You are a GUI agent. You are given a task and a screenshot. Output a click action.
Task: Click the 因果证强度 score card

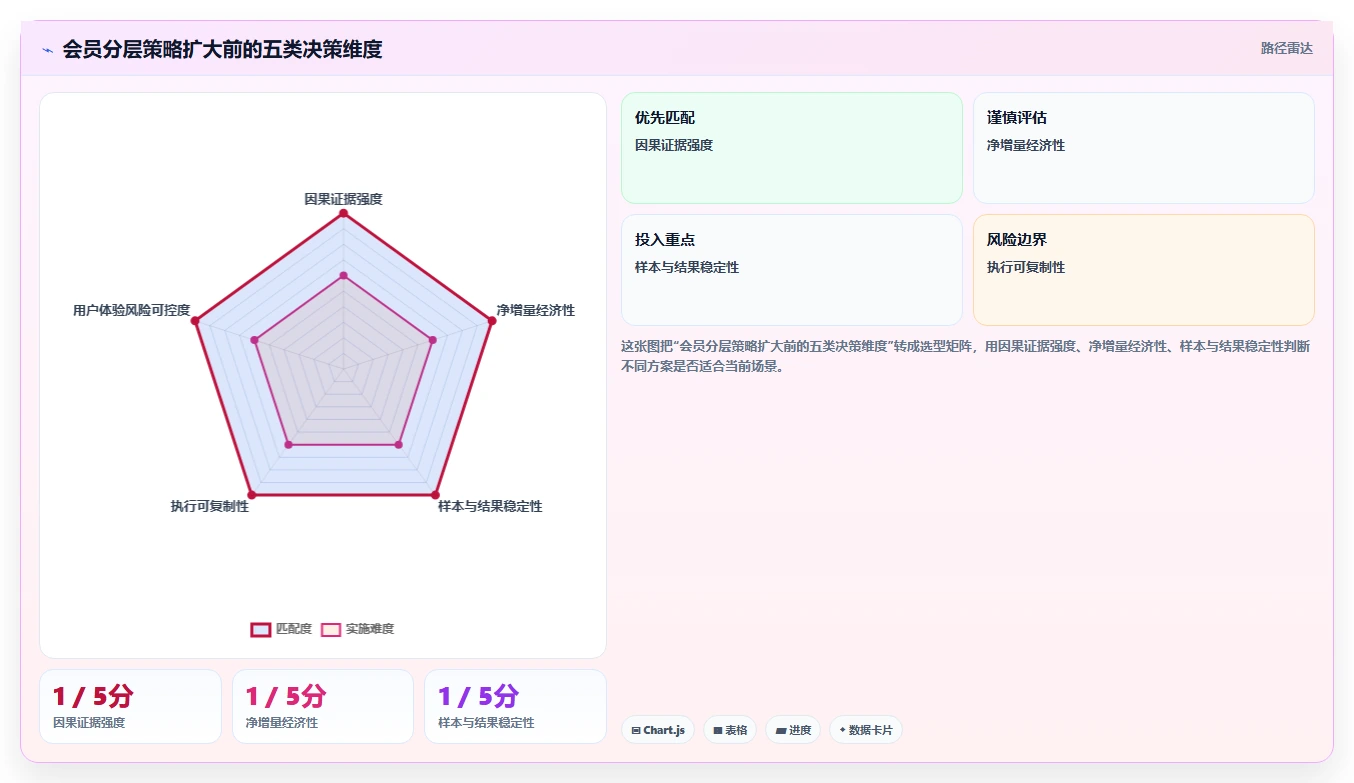coord(130,706)
